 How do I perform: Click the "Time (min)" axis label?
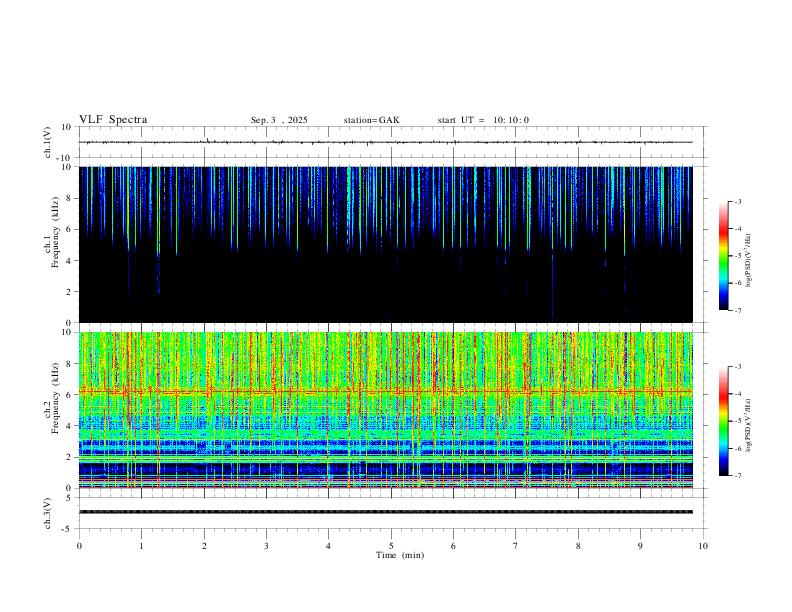[400, 555]
